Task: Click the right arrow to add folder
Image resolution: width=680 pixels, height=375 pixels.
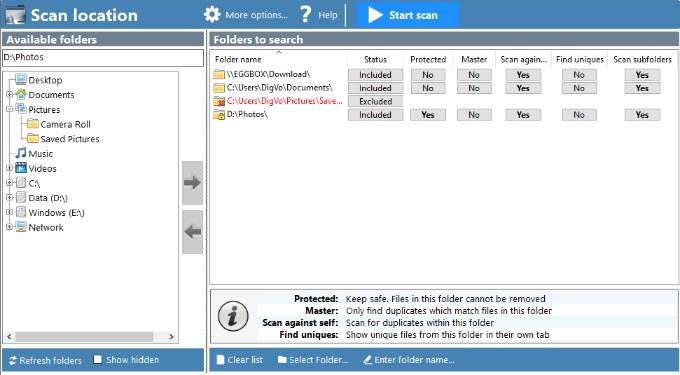Action: 192,183
